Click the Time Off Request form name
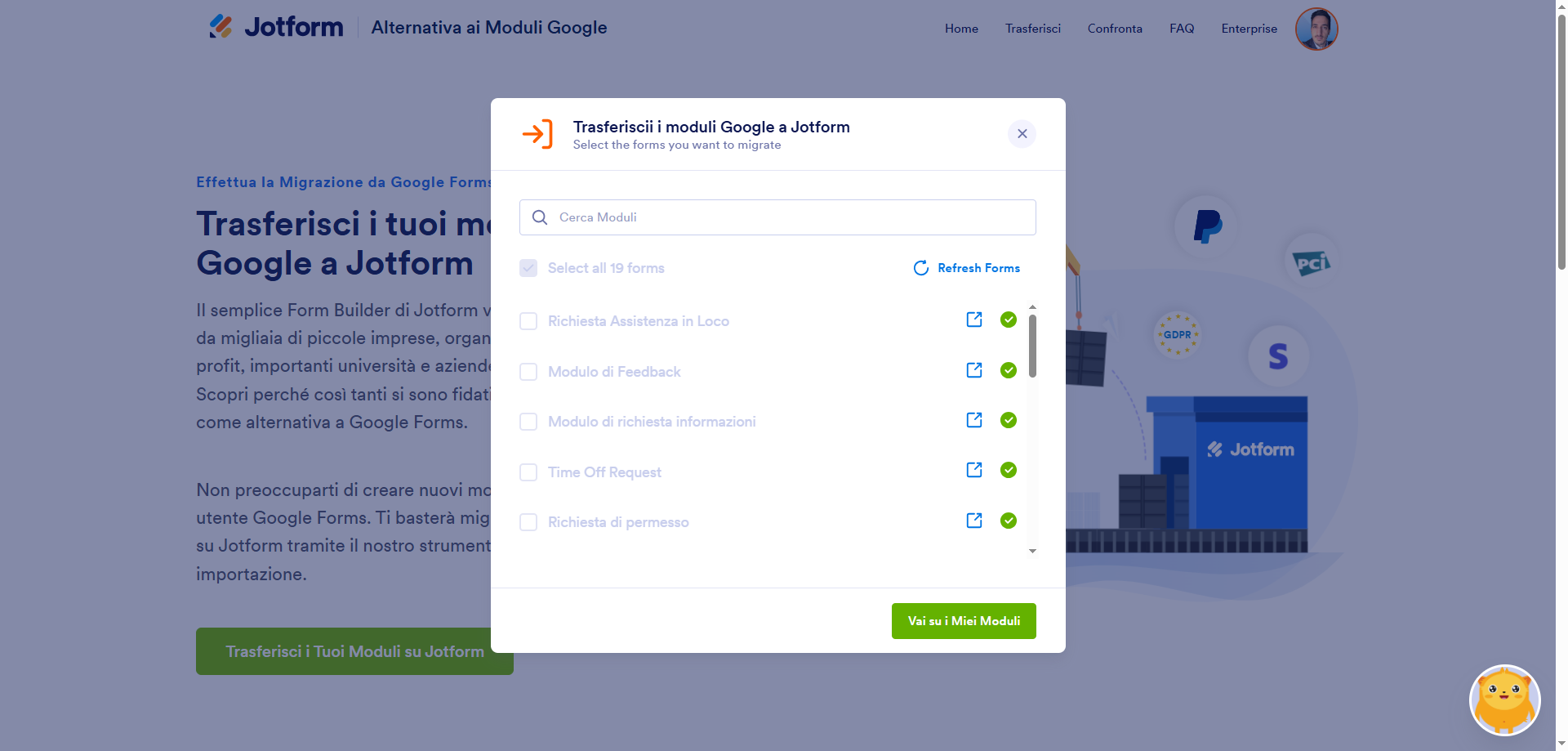Screen dimensions: 1568x751 point(604,472)
